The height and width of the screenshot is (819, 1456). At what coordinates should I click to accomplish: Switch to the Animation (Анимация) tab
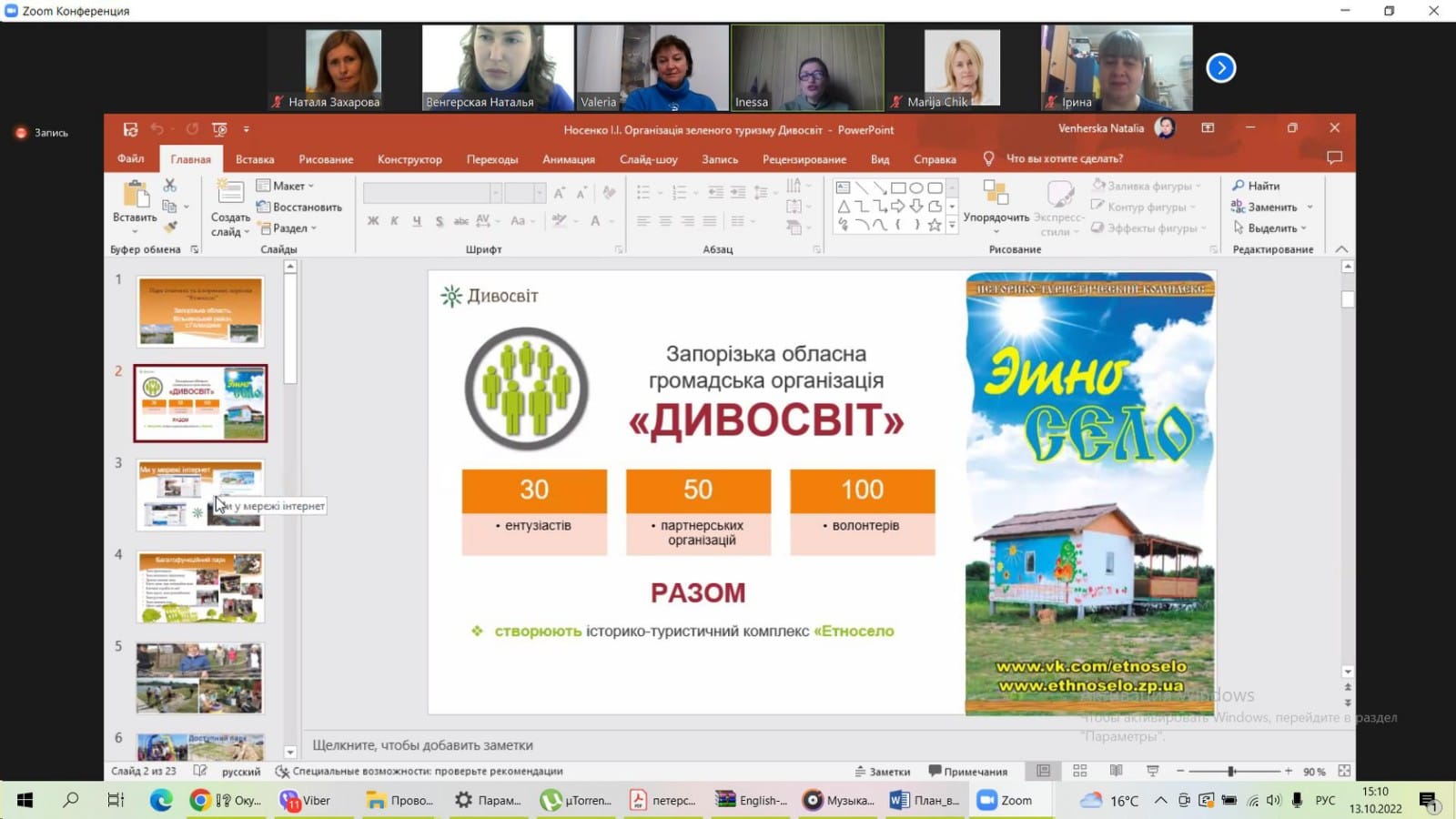569,159
